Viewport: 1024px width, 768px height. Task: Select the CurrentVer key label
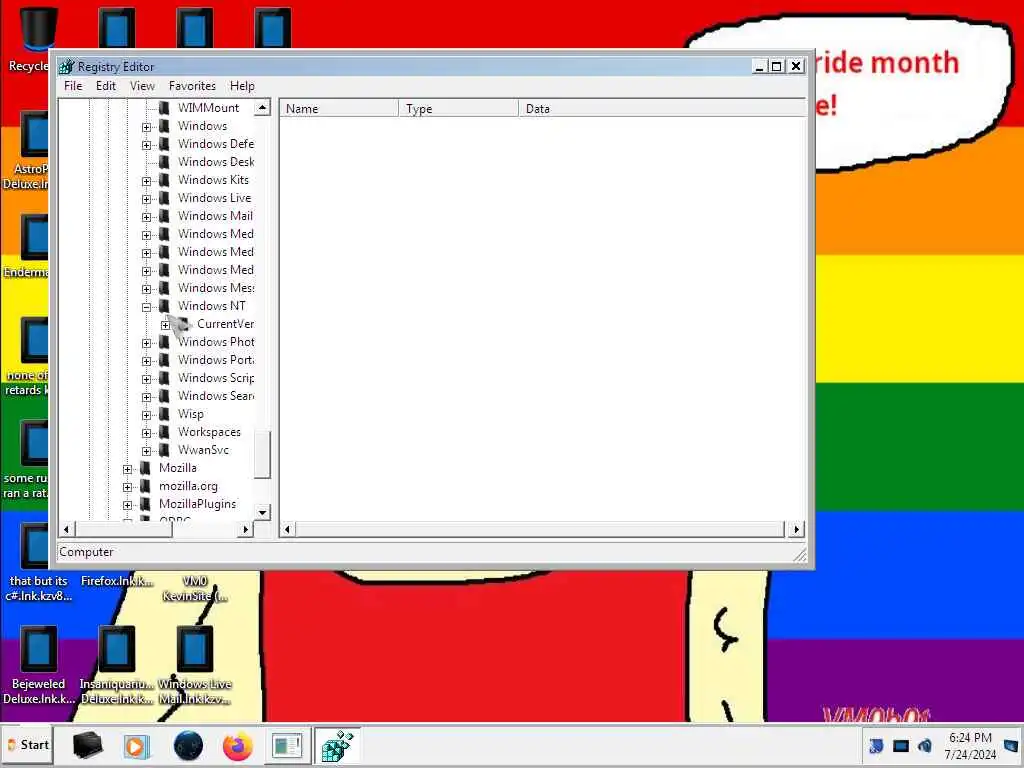point(225,324)
